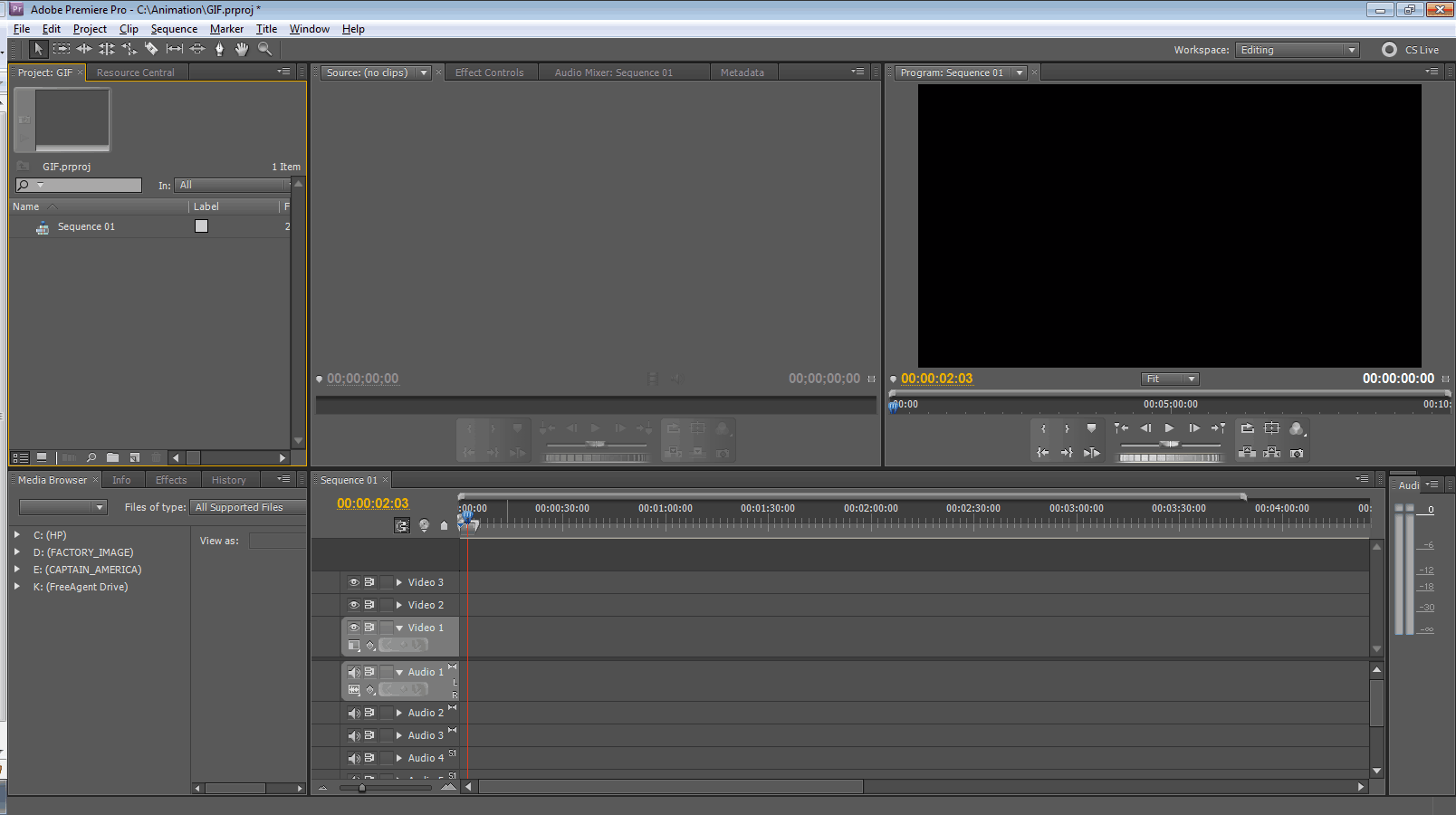Viewport: 1456px width, 815px height.
Task: Play the sequence in Program monitor
Action: pos(1169,428)
